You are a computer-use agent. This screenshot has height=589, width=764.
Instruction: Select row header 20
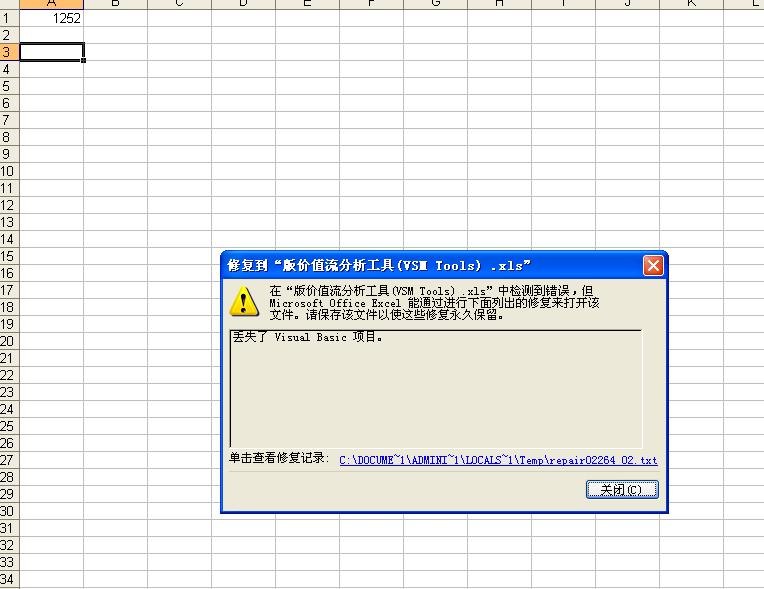pos(9,341)
